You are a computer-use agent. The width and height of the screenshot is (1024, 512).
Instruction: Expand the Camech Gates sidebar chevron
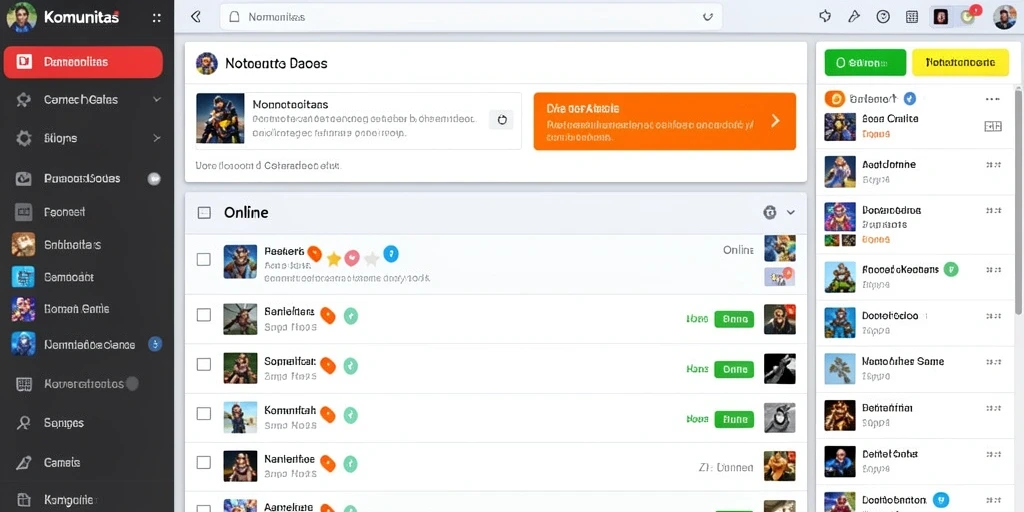(157, 99)
